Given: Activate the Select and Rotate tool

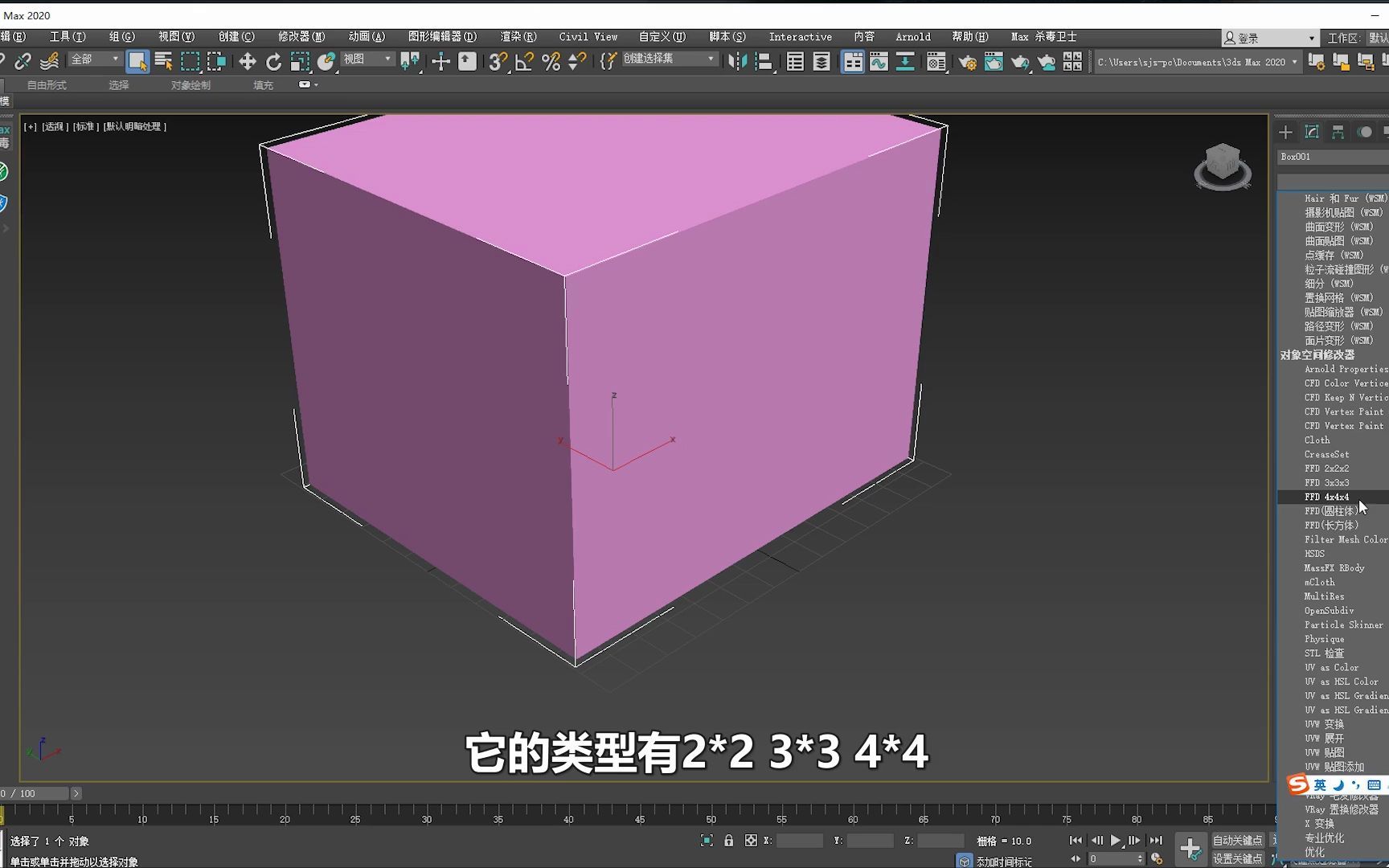Looking at the screenshot, I should point(274,60).
